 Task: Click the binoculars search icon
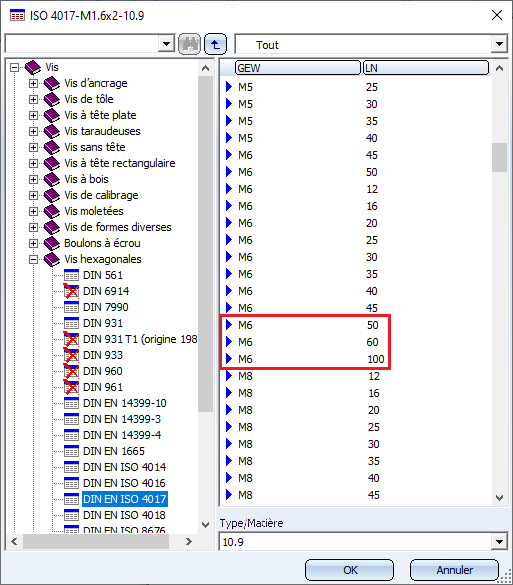click(189, 44)
